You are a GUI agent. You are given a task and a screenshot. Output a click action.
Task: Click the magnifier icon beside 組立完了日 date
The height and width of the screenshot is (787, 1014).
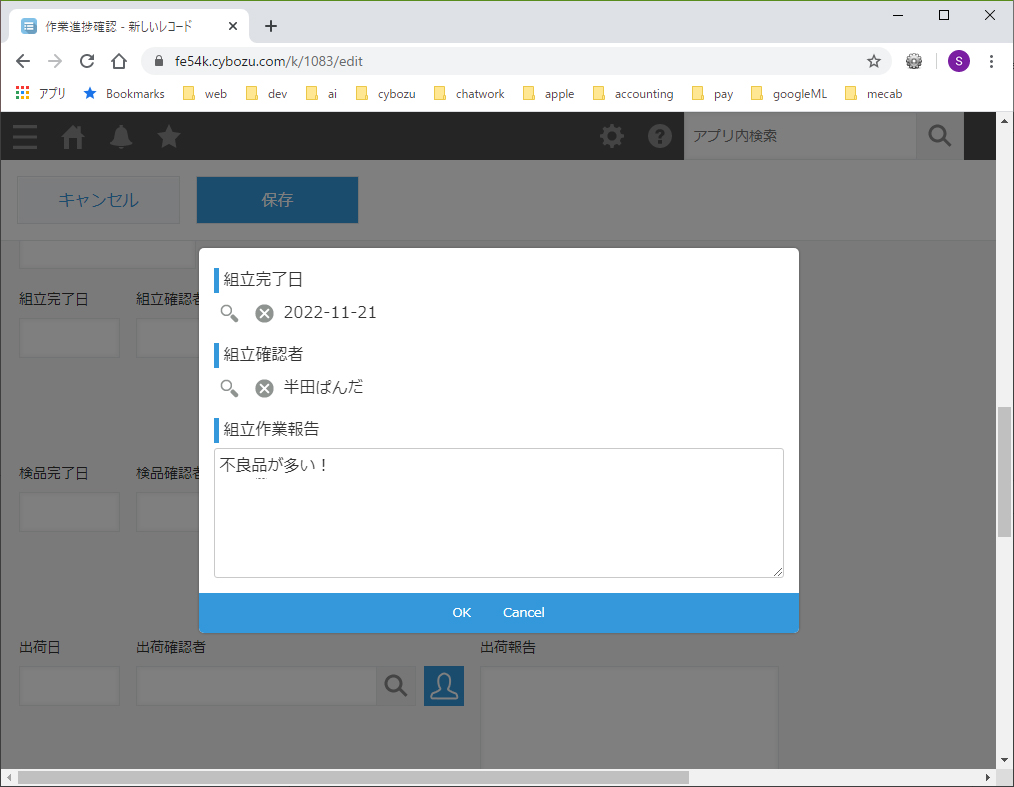230,313
